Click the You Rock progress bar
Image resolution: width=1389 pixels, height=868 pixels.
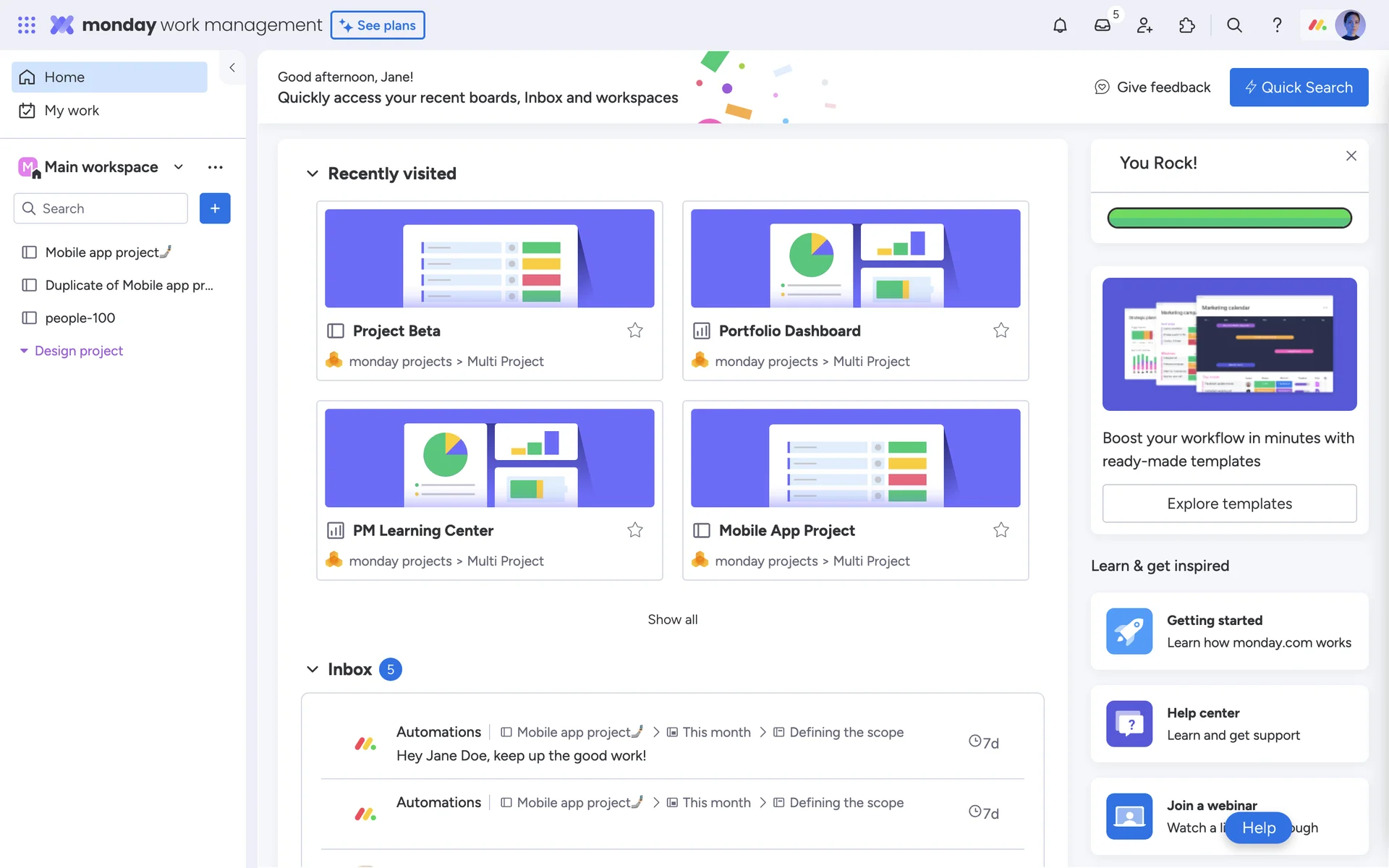click(1229, 218)
